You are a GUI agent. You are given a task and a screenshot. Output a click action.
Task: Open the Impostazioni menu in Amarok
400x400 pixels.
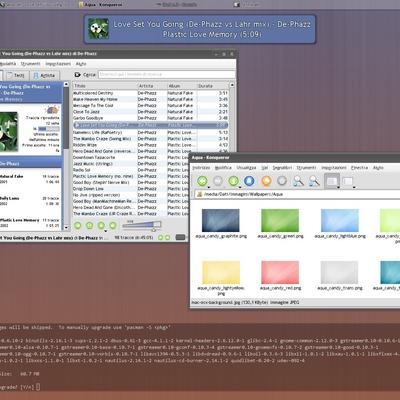click(58, 64)
